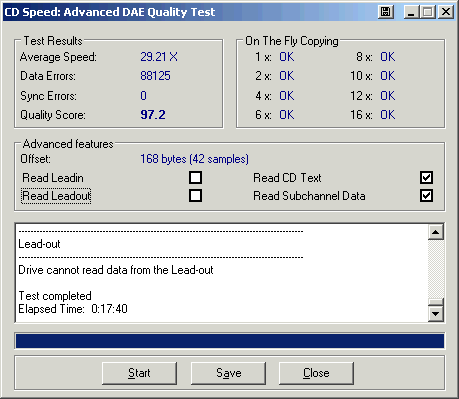Click the Elapsed Time line in the log
Image resolution: width=459 pixels, height=399 pixels.
point(73,309)
